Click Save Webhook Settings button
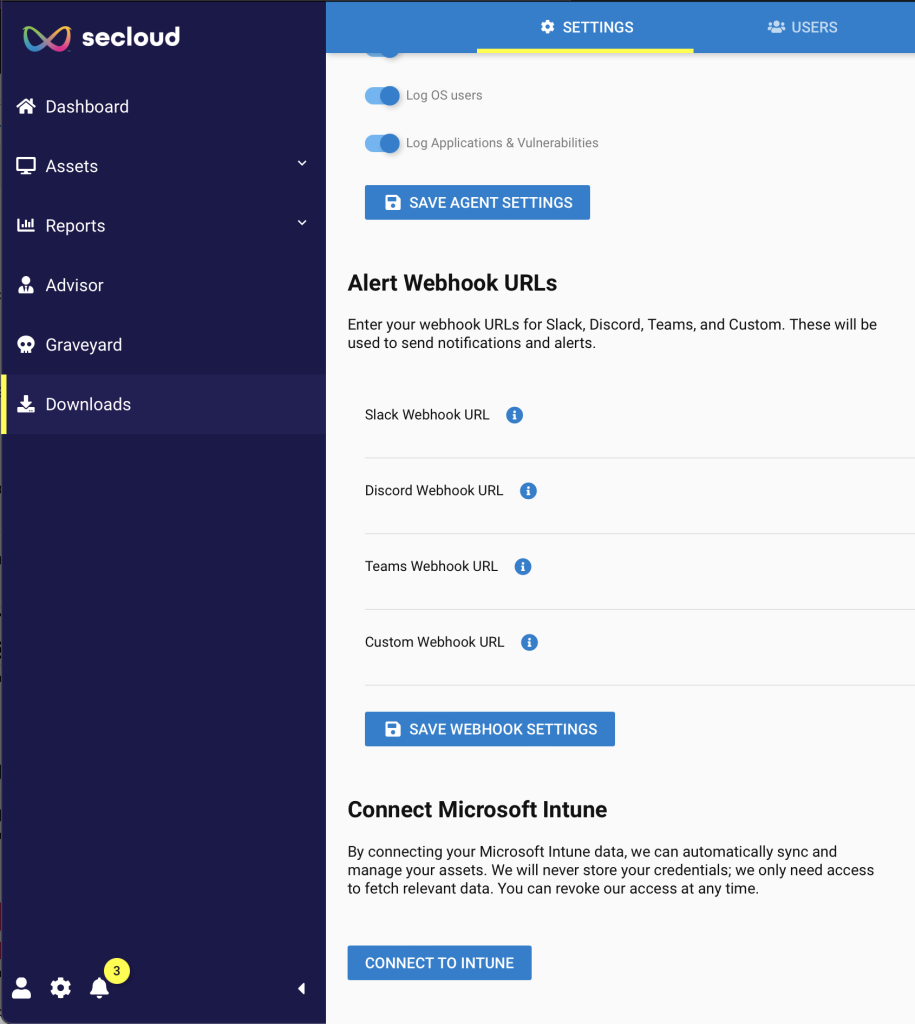Screen dimensions: 915x1024 (490, 729)
